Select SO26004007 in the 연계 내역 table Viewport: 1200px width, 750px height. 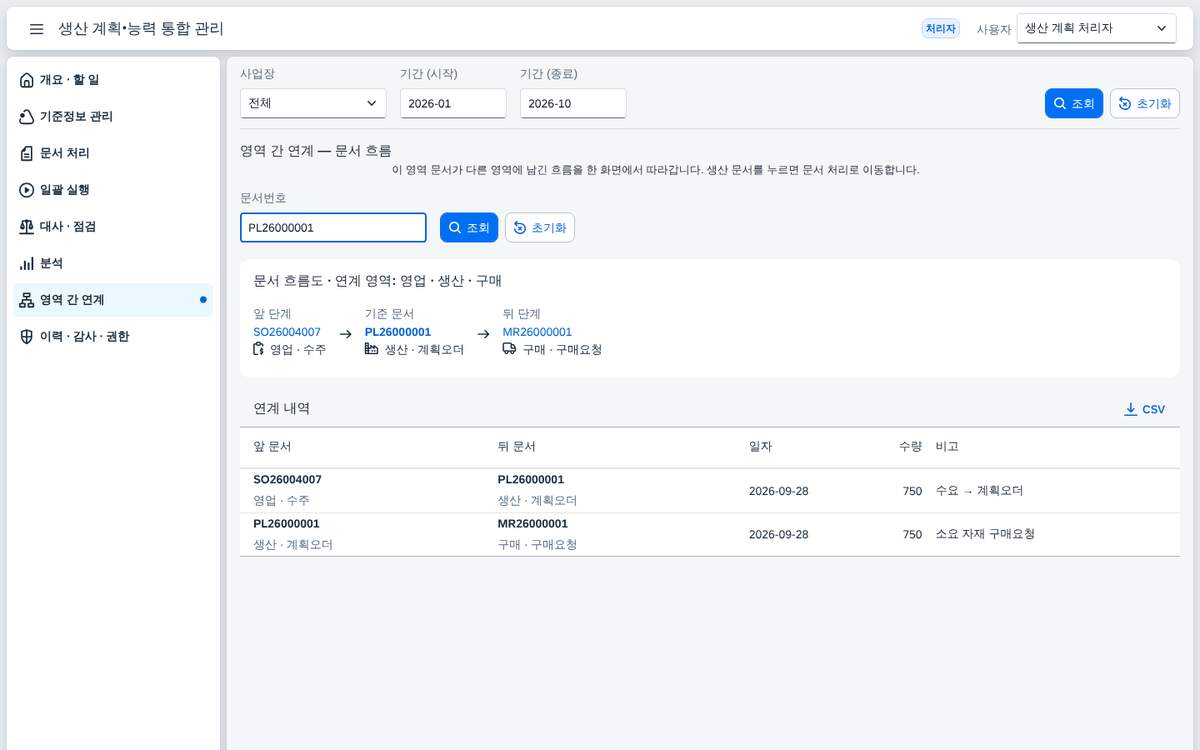pyautogui.click(x=287, y=480)
